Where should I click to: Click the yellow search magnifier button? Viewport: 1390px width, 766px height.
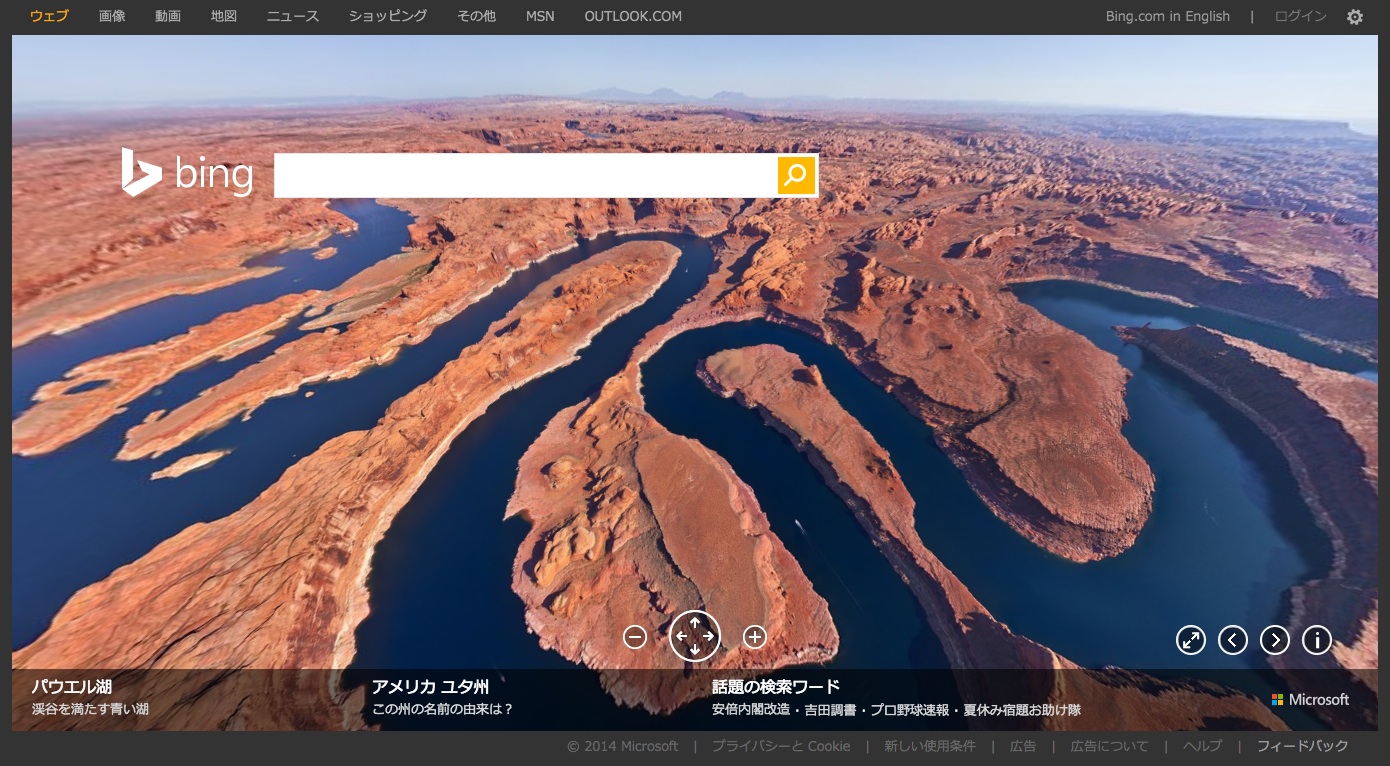pos(795,175)
